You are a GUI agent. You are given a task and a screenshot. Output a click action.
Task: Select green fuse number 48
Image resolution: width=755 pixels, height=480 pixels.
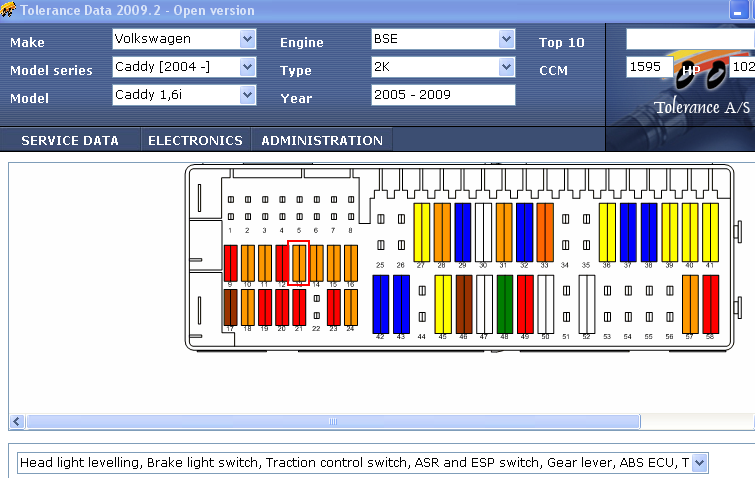505,304
